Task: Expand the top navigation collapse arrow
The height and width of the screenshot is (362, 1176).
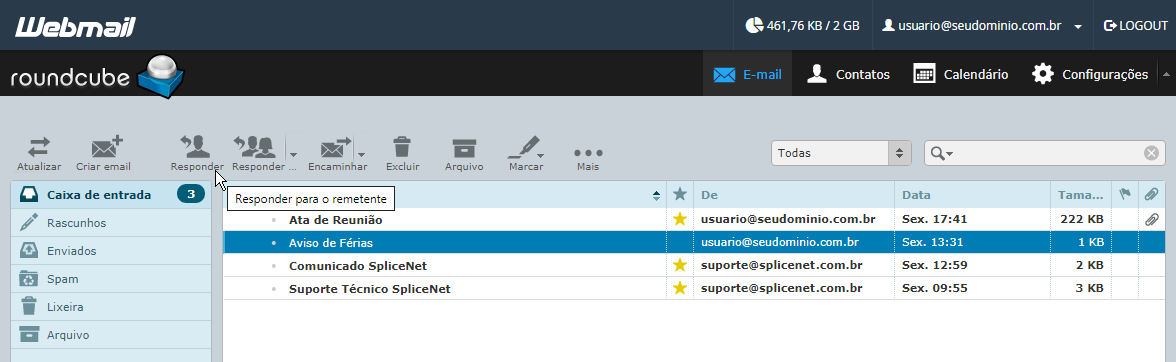Action: (1166, 74)
